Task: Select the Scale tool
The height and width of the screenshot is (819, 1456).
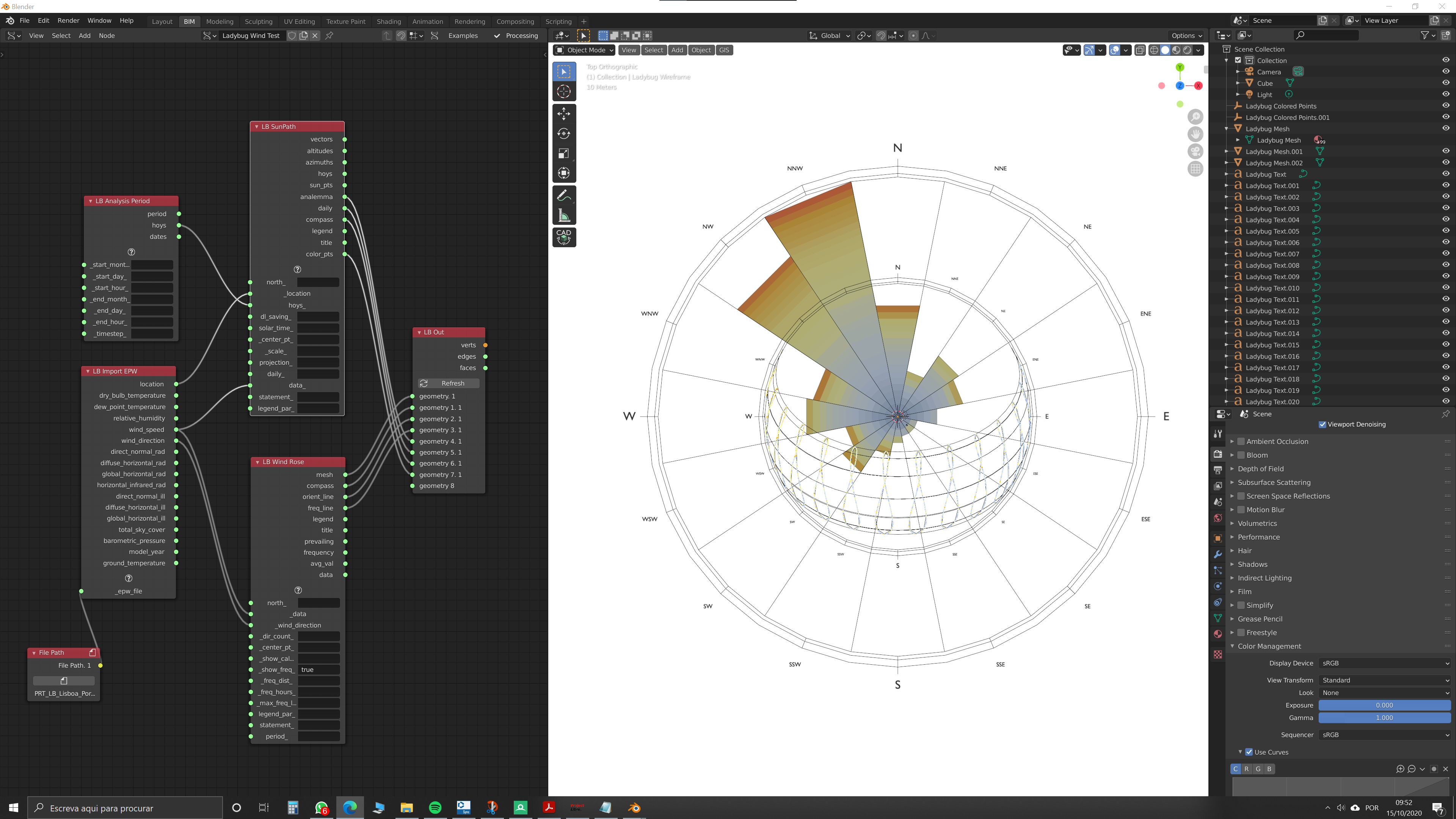Action: 563,153
